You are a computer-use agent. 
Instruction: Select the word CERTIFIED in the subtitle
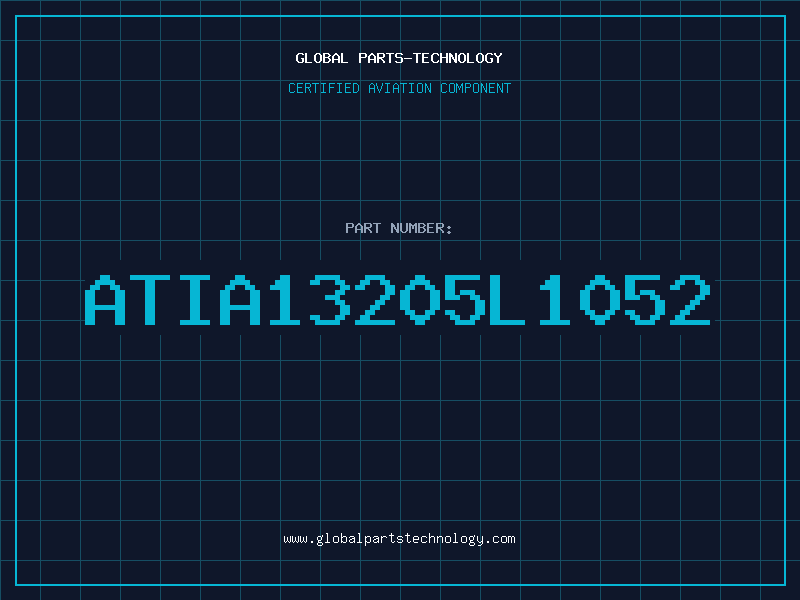pyautogui.click(x=324, y=88)
